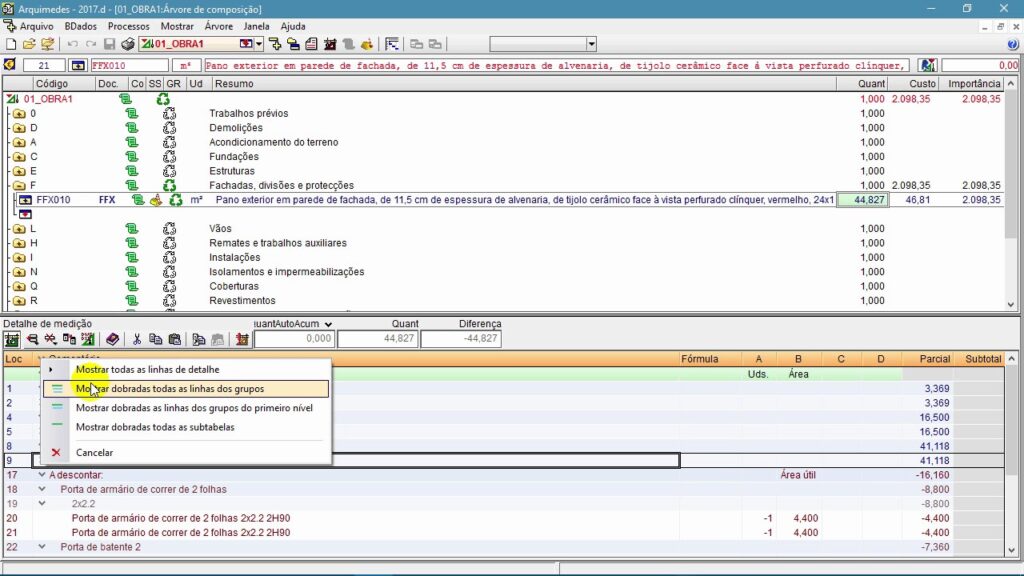Open the Processos menu

pyautogui.click(x=128, y=26)
